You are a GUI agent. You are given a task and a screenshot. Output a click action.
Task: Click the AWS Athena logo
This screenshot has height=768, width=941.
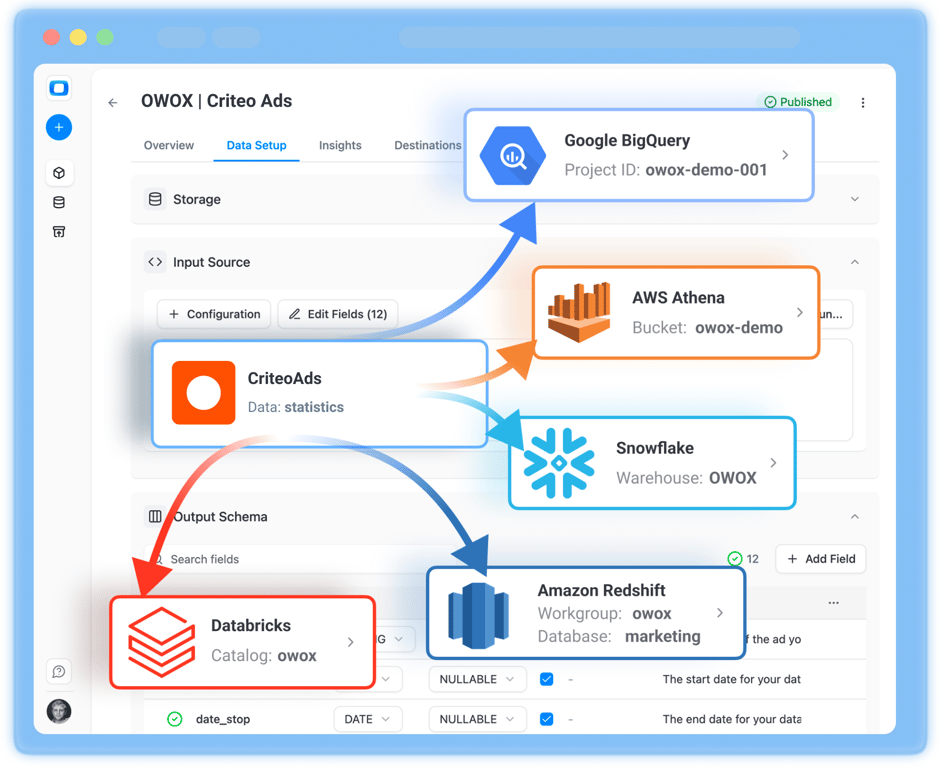(579, 312)
